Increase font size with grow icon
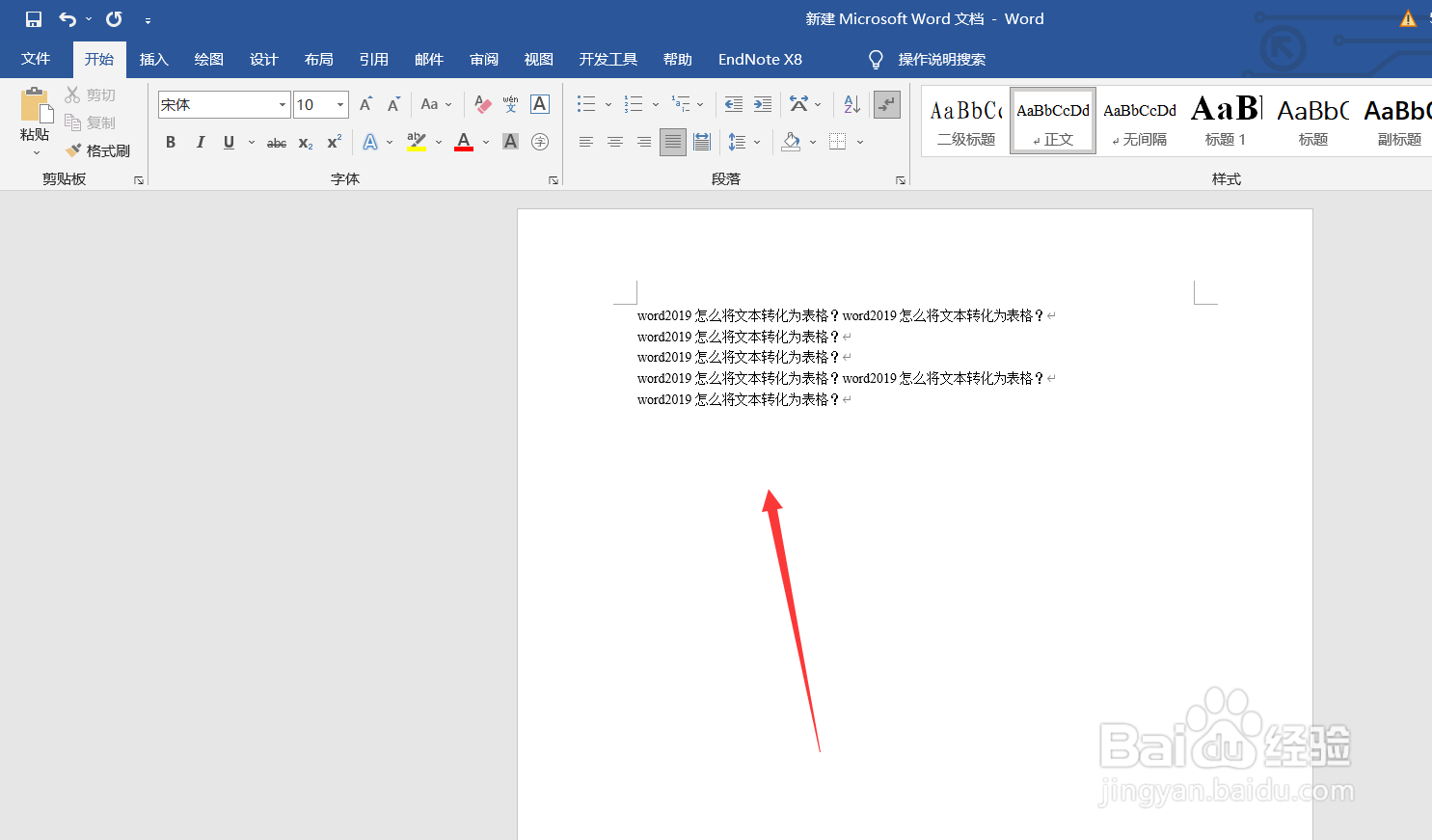The width and height of the screenshot is (1432, 840). click(x=365, y=104)
